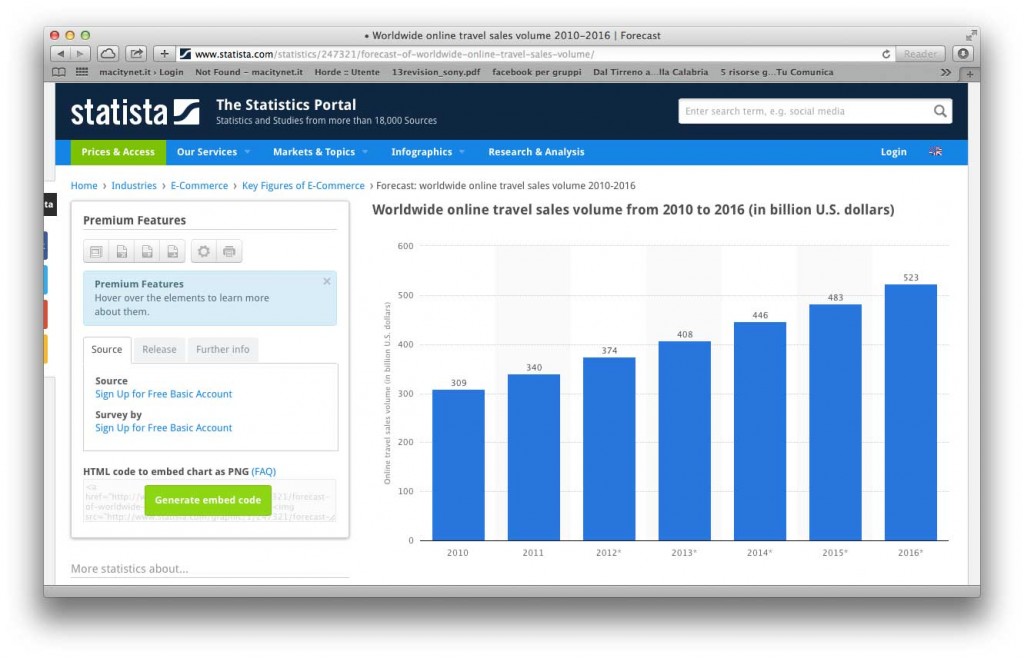Image resolution: width=1024 pixels, height=658 pixels.
Task: Select the 2016 chart bar
Action: pos(910,412)
